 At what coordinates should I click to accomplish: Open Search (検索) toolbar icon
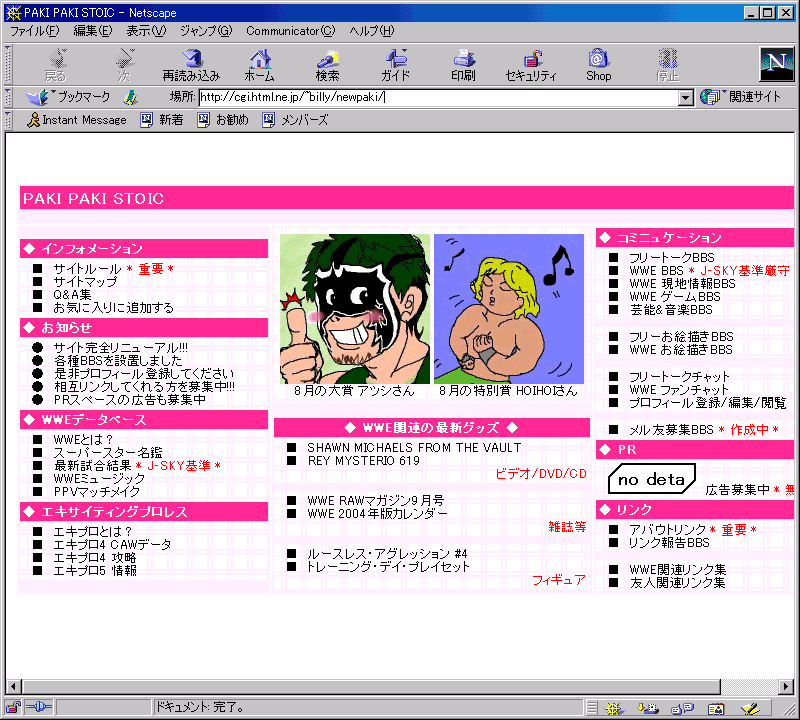(x=328, y=64)
